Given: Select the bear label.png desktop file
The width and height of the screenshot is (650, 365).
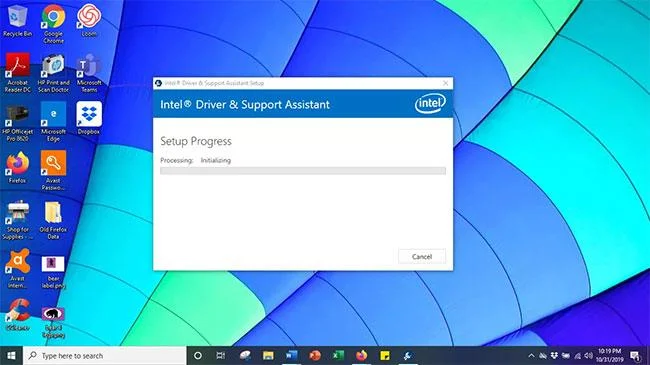Looking at the screenshot, I should tap(53, 272).
